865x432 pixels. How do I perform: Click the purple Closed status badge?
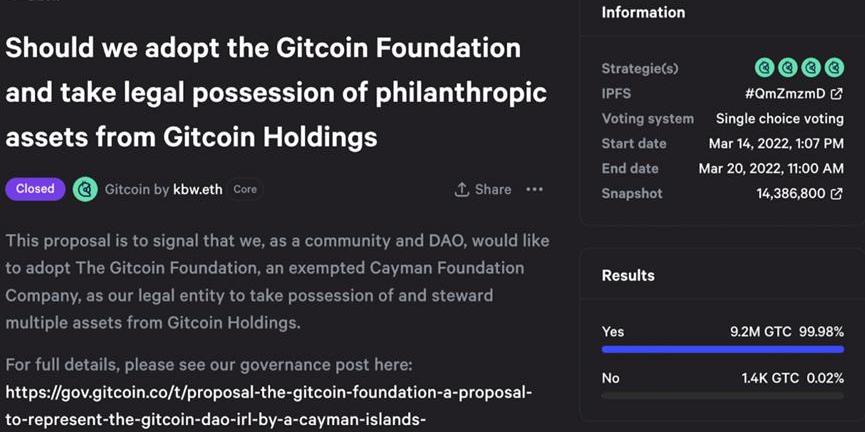point(35,189)
